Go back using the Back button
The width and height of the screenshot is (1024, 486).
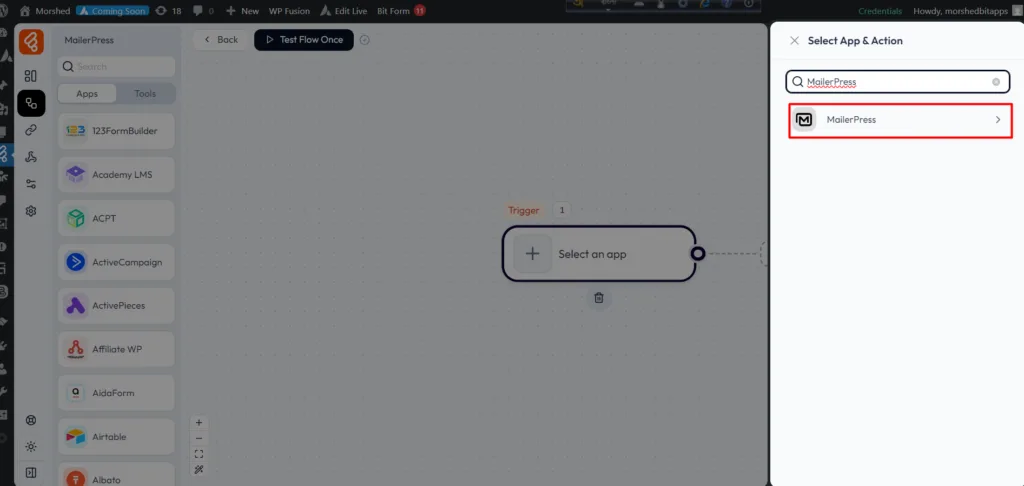point(220,40)
